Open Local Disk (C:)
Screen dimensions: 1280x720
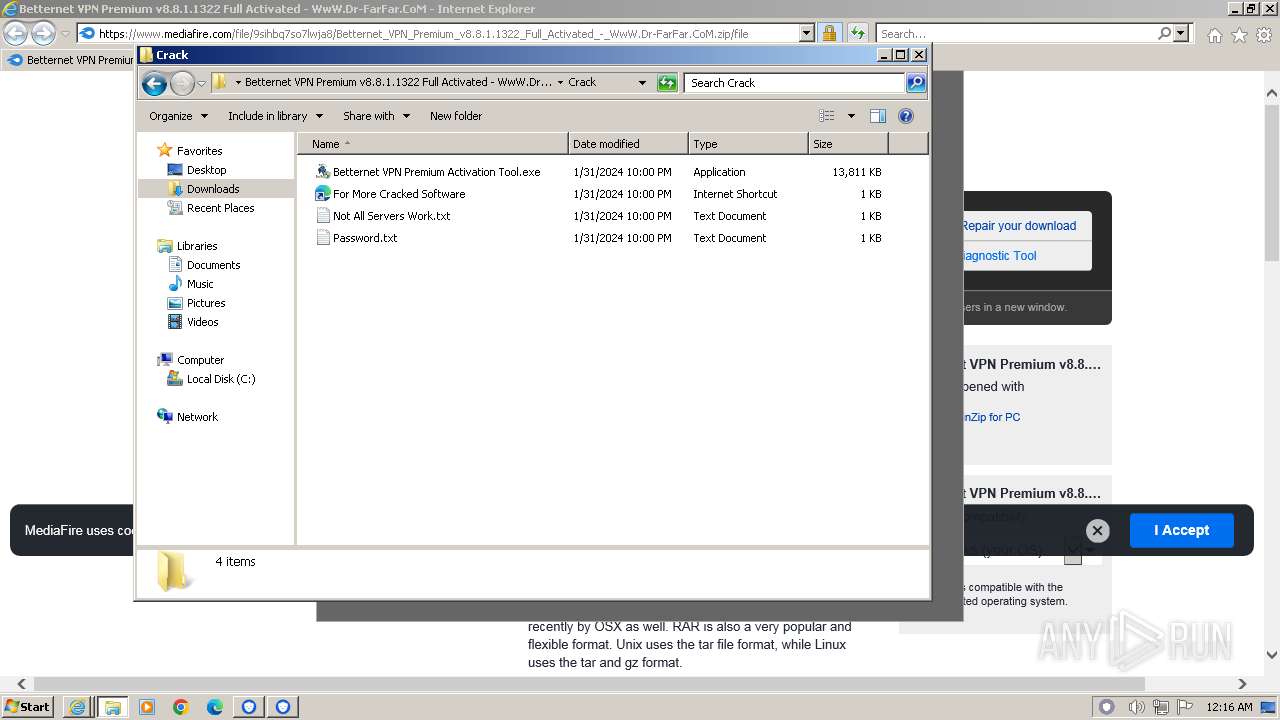point(221,379)
